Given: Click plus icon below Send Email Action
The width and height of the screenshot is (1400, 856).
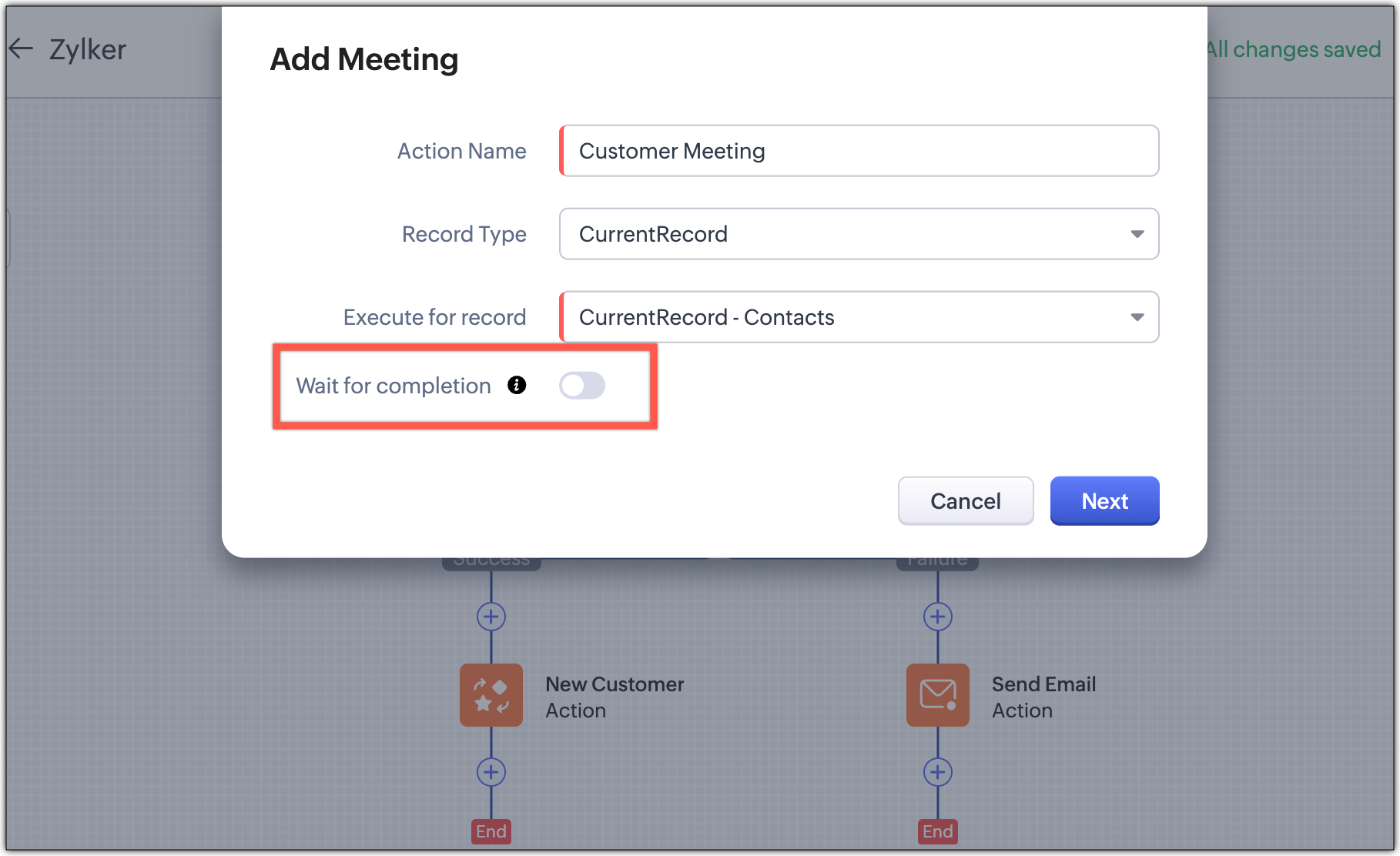Looking at the screenshot, I should pos(937,772).
